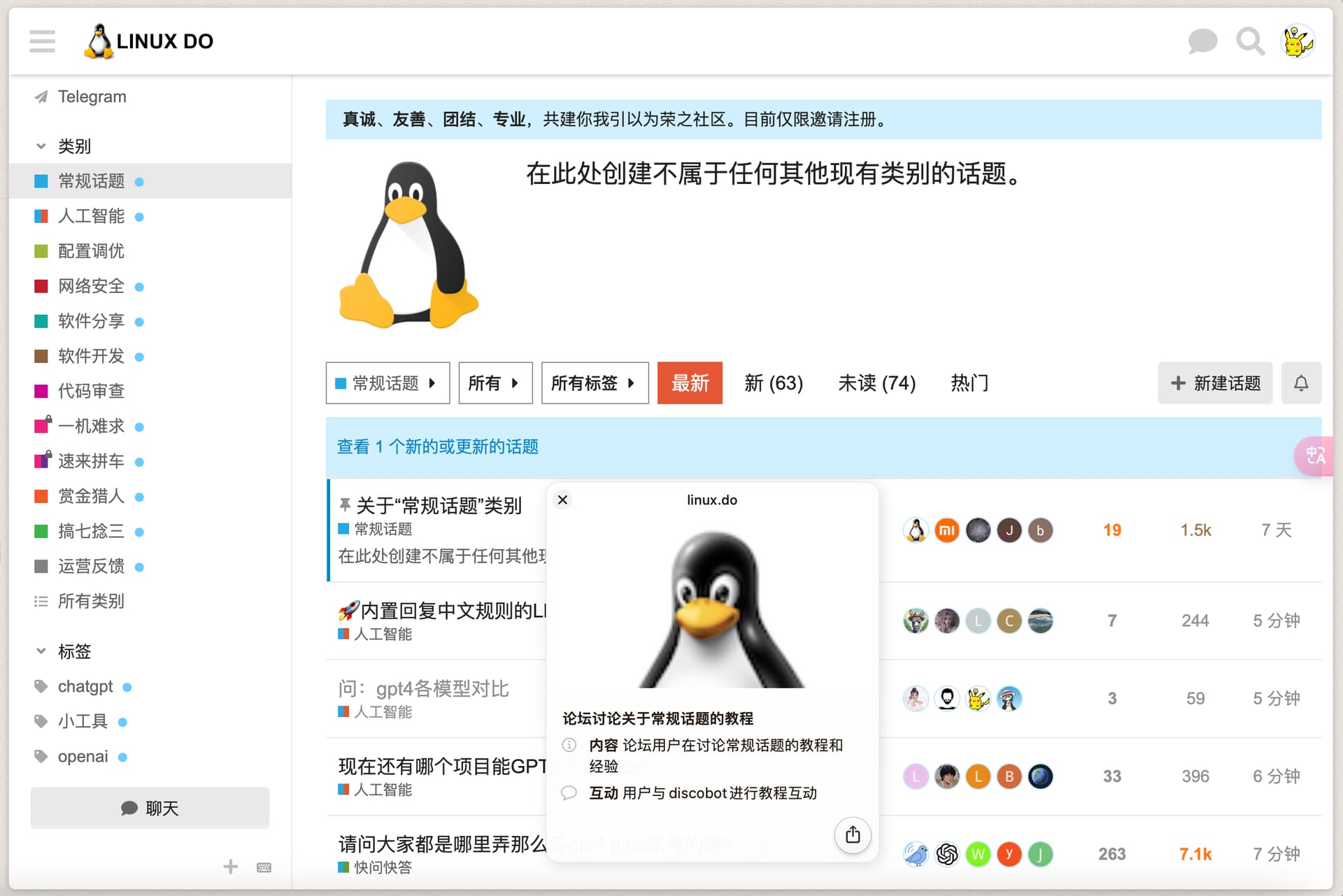This screenshot has height=896, width=1343.
Task: Switch to the 未读 (74) tab
Action: [x=877, y=383]
